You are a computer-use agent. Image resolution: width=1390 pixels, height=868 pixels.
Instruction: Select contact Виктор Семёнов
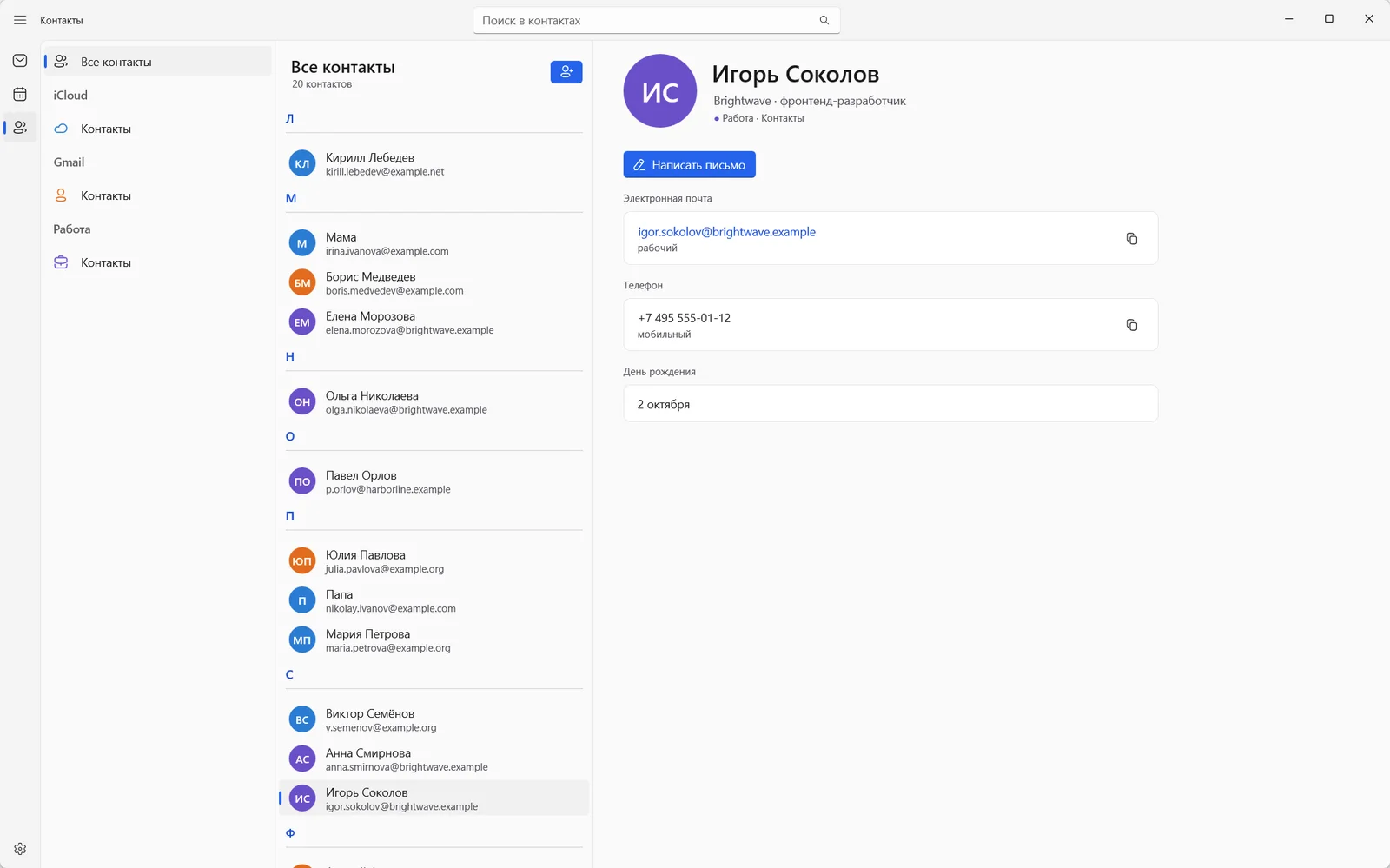click(x=434, y=719)
